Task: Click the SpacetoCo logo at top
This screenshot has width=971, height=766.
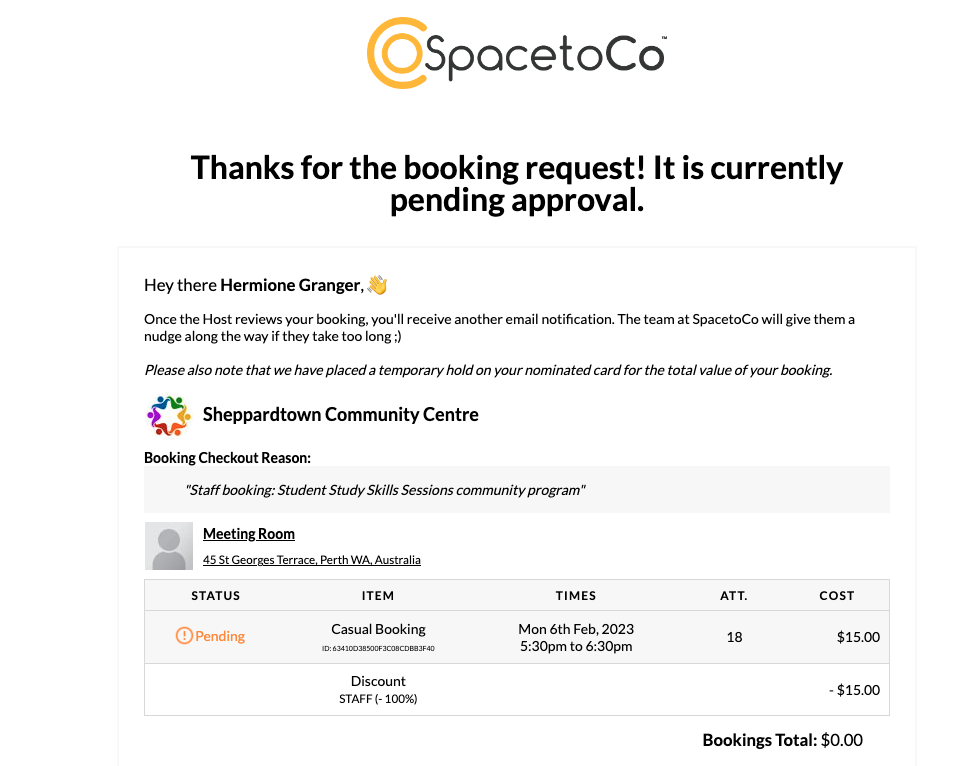Action: tap(516, 54)
